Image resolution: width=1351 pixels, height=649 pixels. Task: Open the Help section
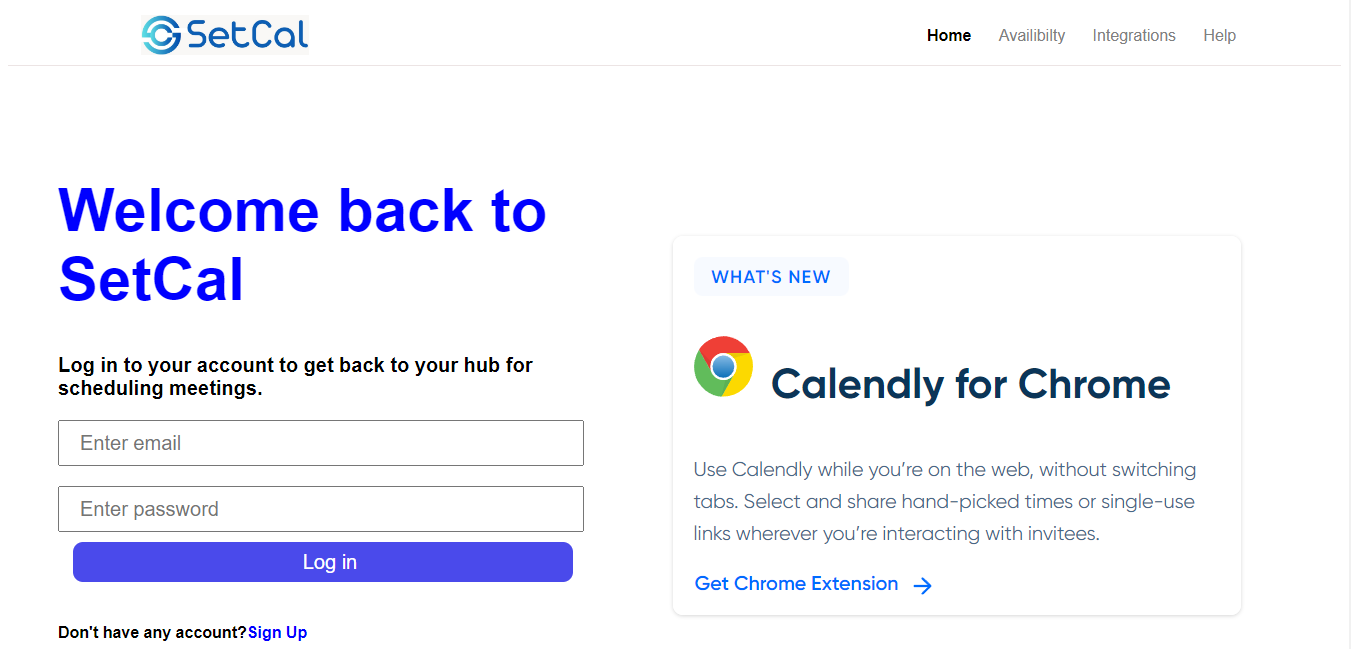(1219, 35)
